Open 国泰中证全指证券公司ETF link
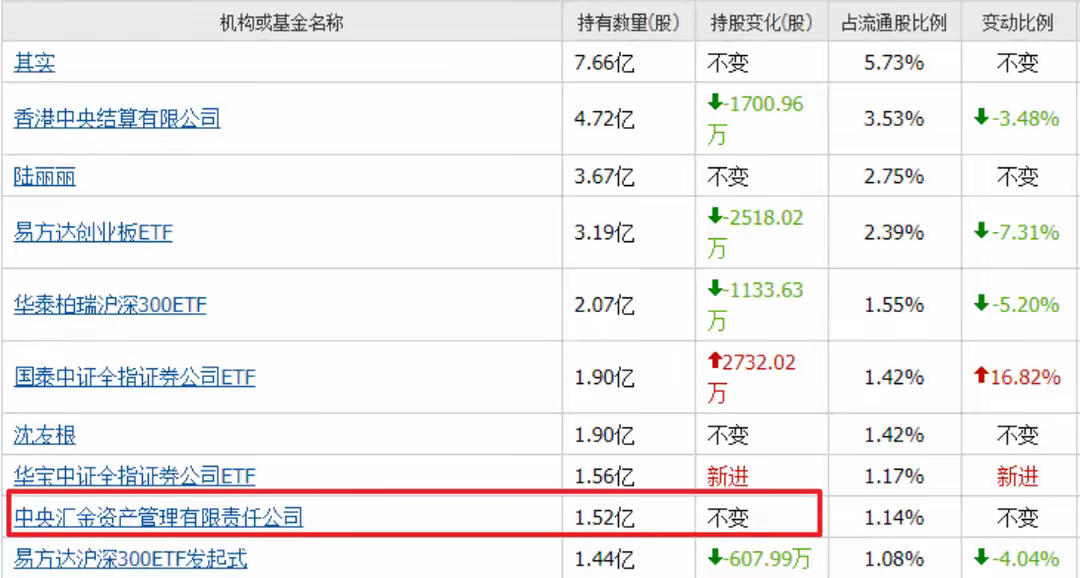This screenshot has height=578, width=1080. point(134,378)
